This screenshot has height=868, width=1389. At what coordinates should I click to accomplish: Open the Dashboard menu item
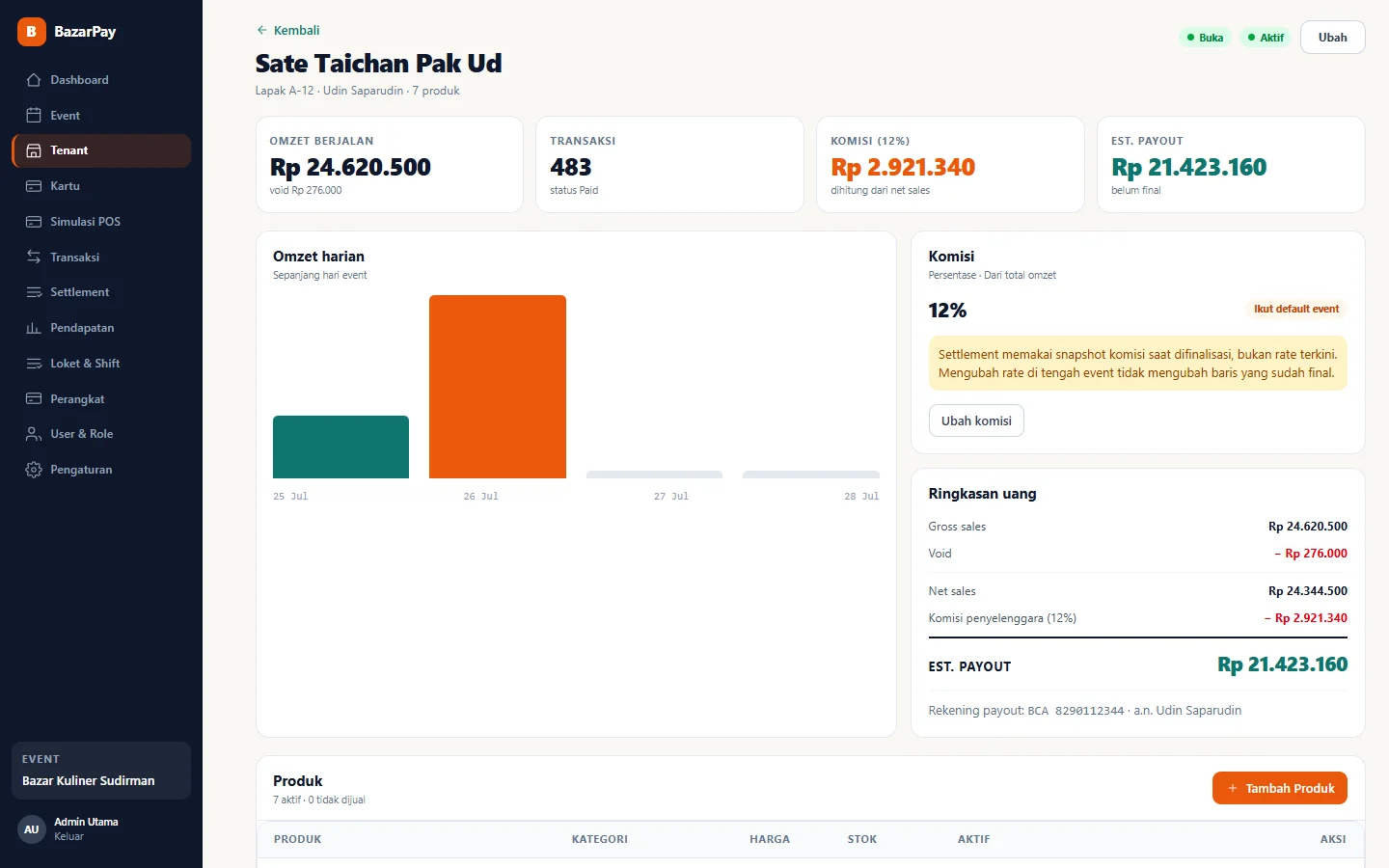click(101, 80)
